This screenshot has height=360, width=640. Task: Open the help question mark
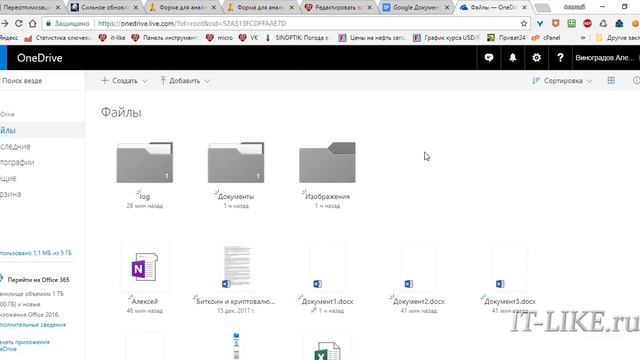[x=560, y=58]
